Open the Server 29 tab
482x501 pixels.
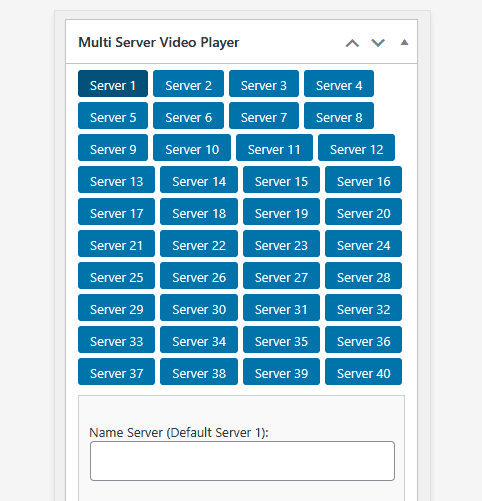(117, 308)
